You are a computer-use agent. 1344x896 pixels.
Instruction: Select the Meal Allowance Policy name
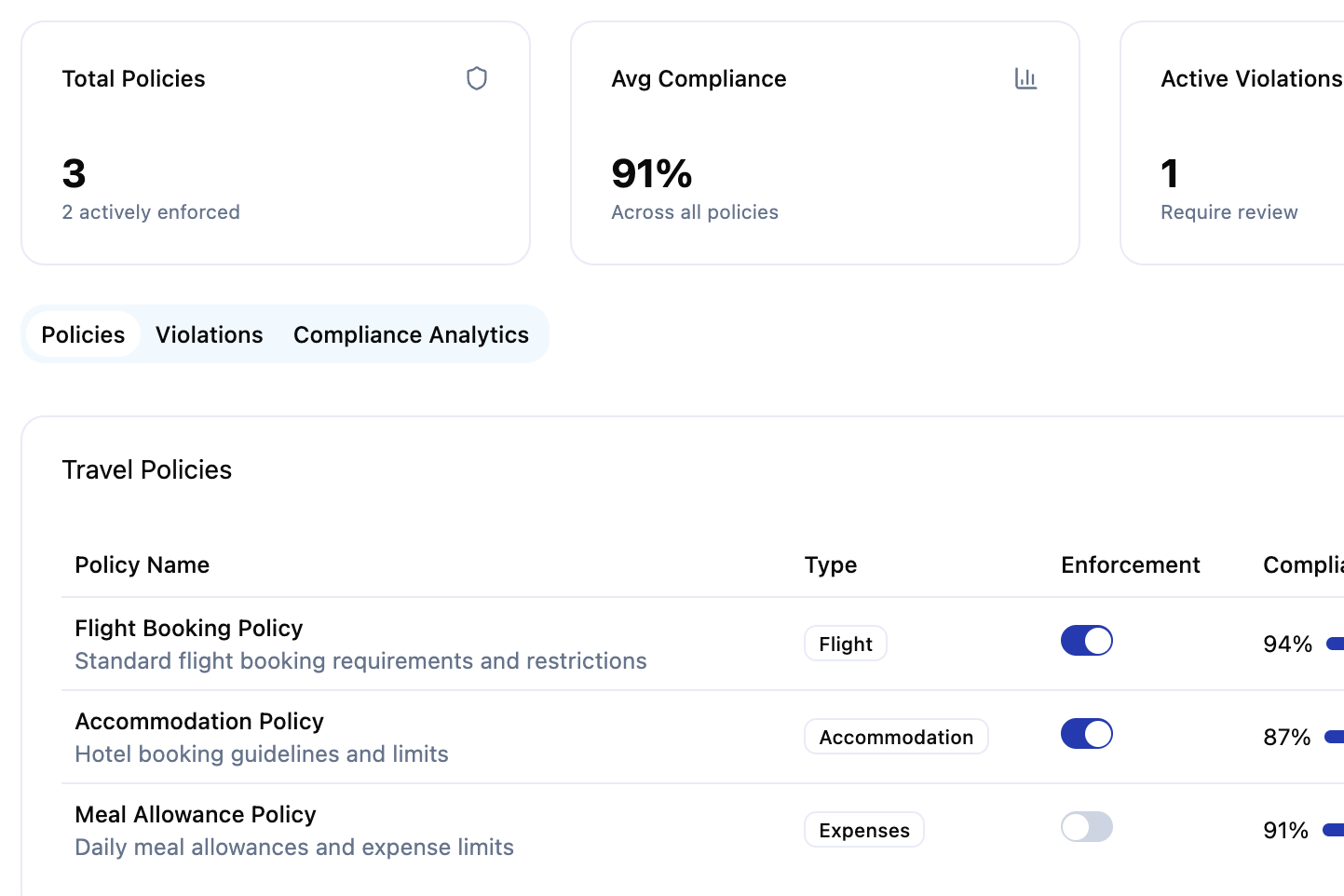(196, 815)
